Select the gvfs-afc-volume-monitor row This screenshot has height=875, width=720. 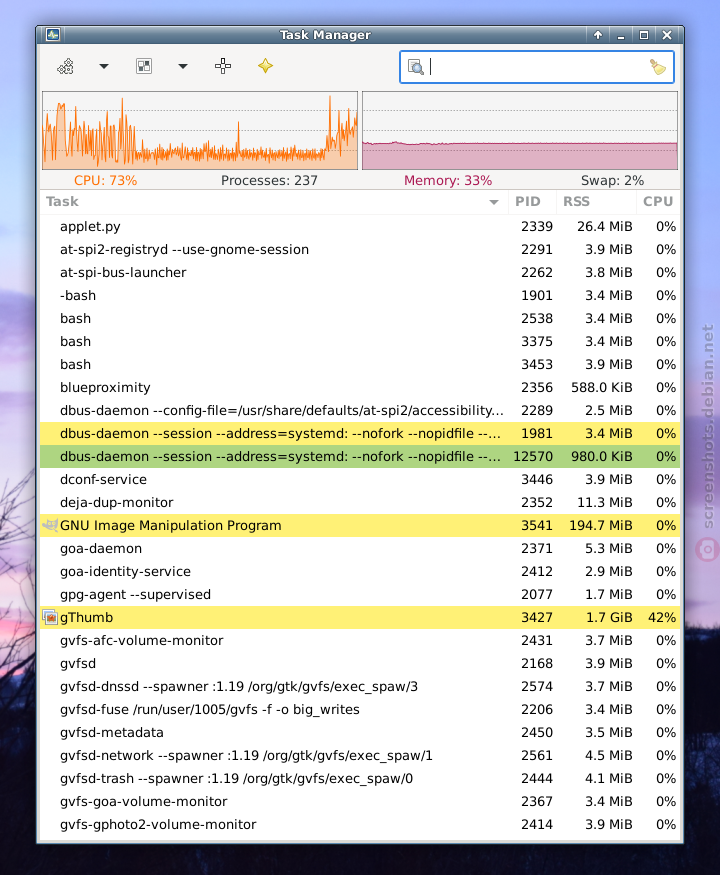360,640
